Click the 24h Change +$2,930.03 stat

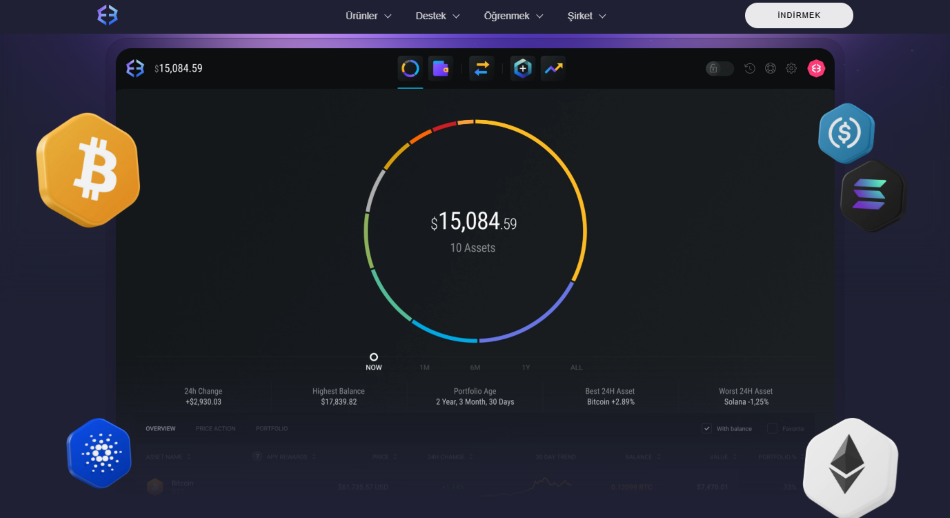[204, 396]
